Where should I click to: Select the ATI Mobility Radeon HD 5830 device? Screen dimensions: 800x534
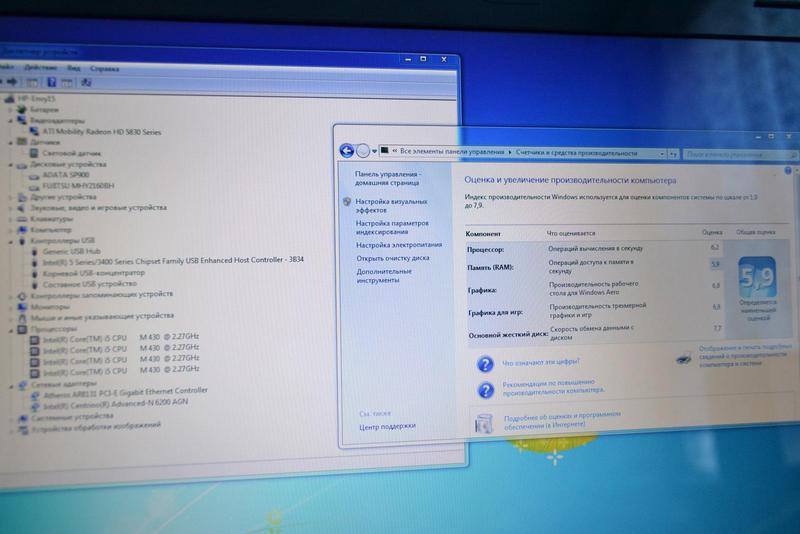(101, 131)
